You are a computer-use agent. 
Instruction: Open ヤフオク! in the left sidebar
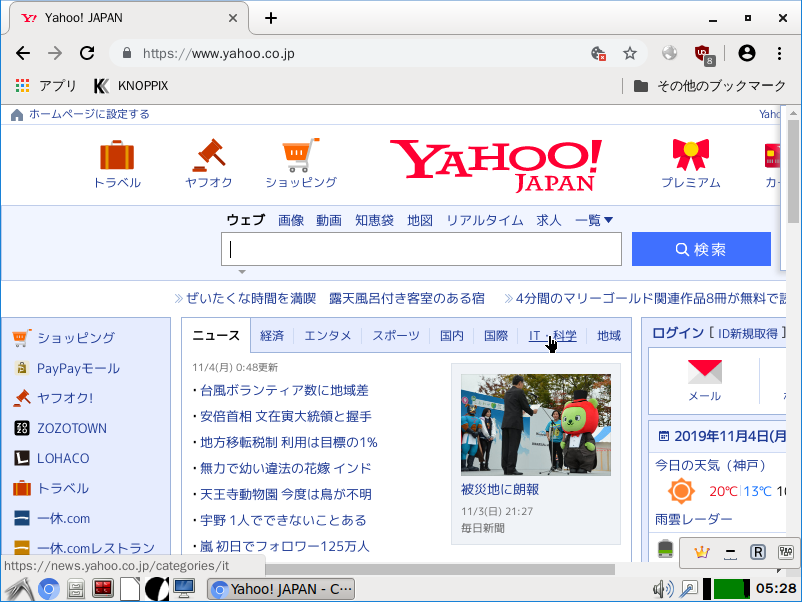[x=65, y=398]
